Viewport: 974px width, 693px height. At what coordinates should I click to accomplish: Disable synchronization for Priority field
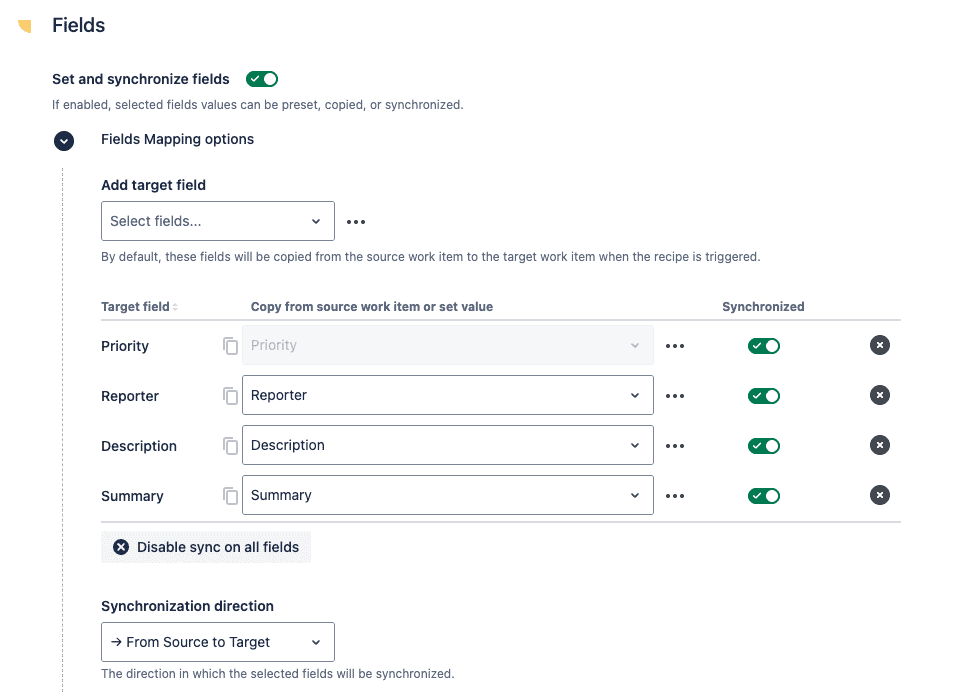pyautogui.click(x=764, y=346)
